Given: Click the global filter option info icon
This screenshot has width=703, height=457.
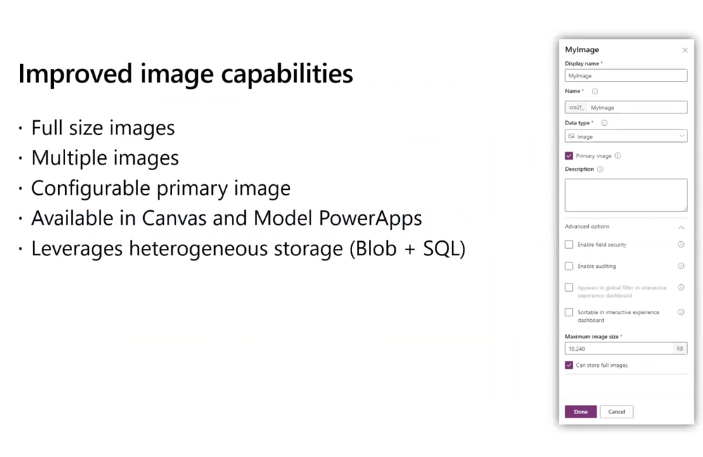Looking at the screenshot, I should point(681,288).
